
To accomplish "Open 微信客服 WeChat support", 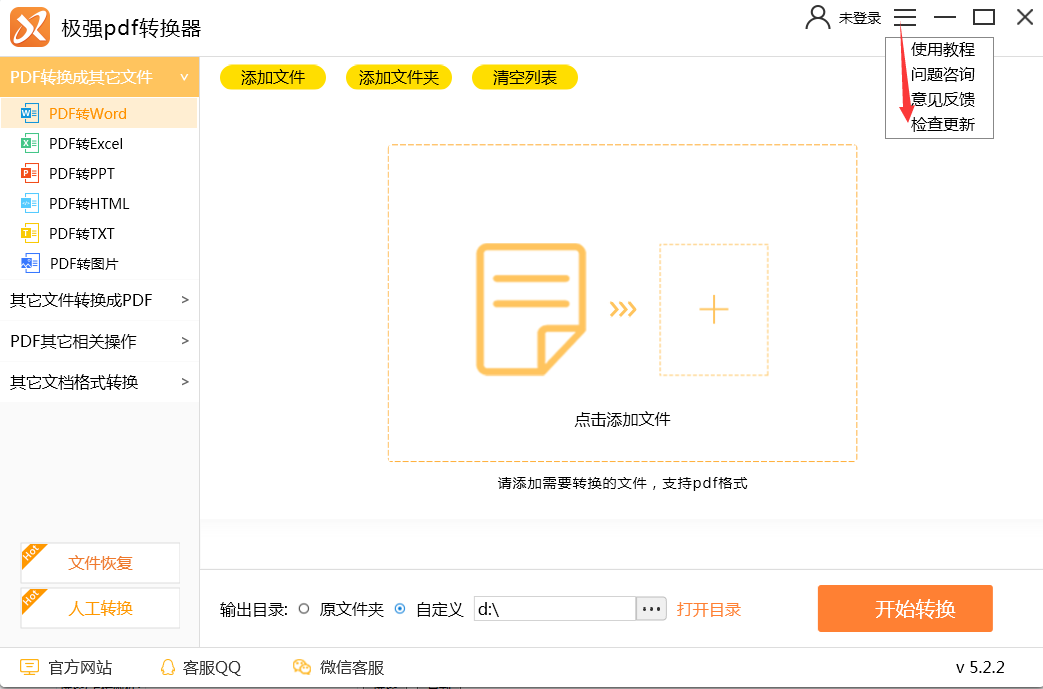I will click(339, 667).
